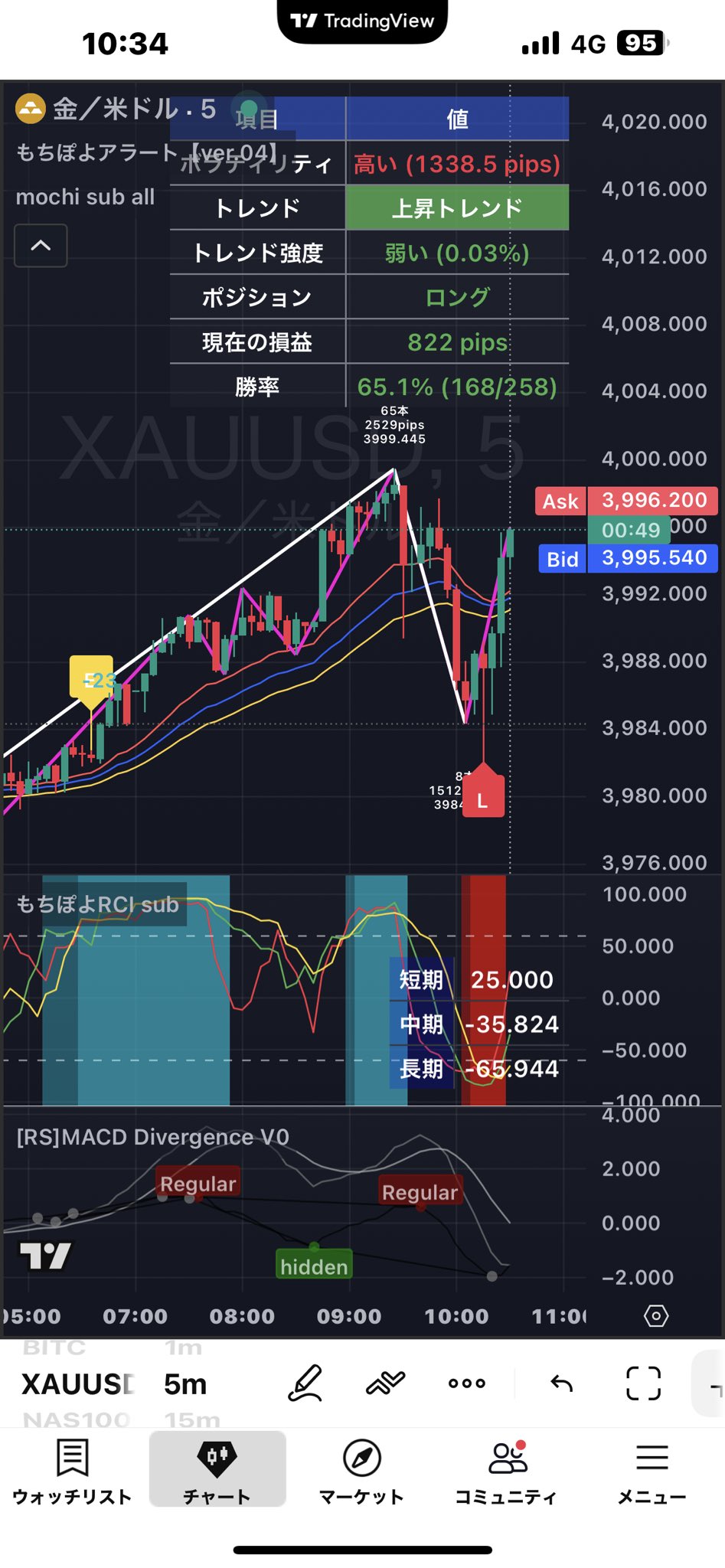
Task: Undo last action with arrow icon
Action: [x=561, y=1383]
